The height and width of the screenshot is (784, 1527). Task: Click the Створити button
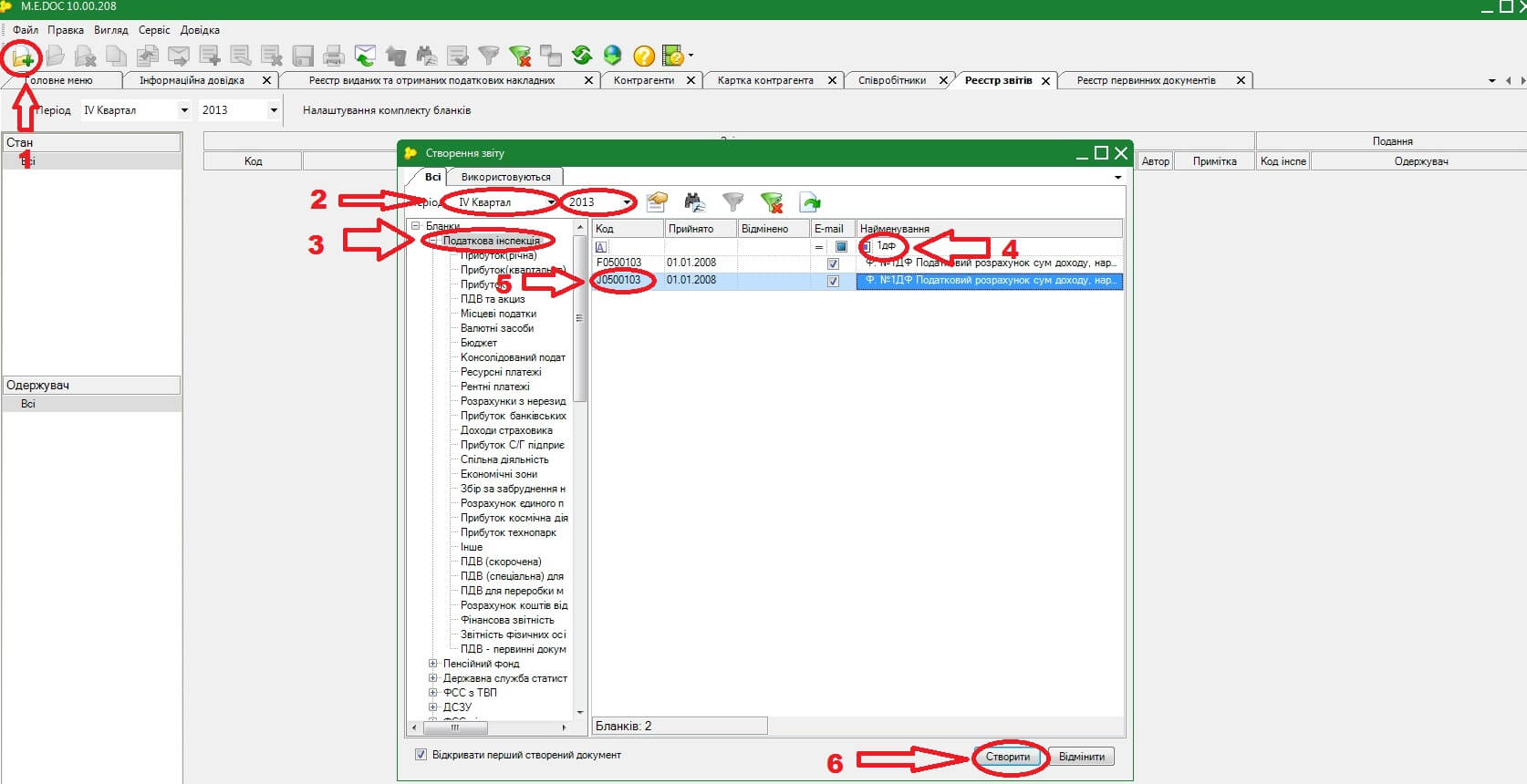[x=1008, y=757]
